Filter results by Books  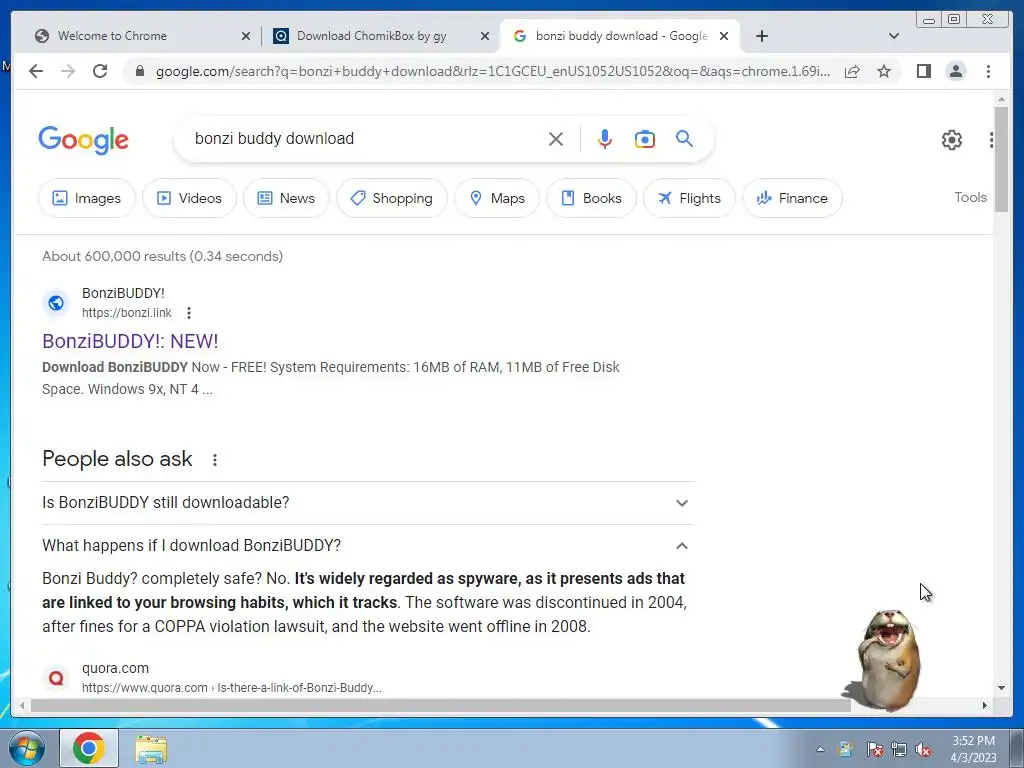[591, 198]
